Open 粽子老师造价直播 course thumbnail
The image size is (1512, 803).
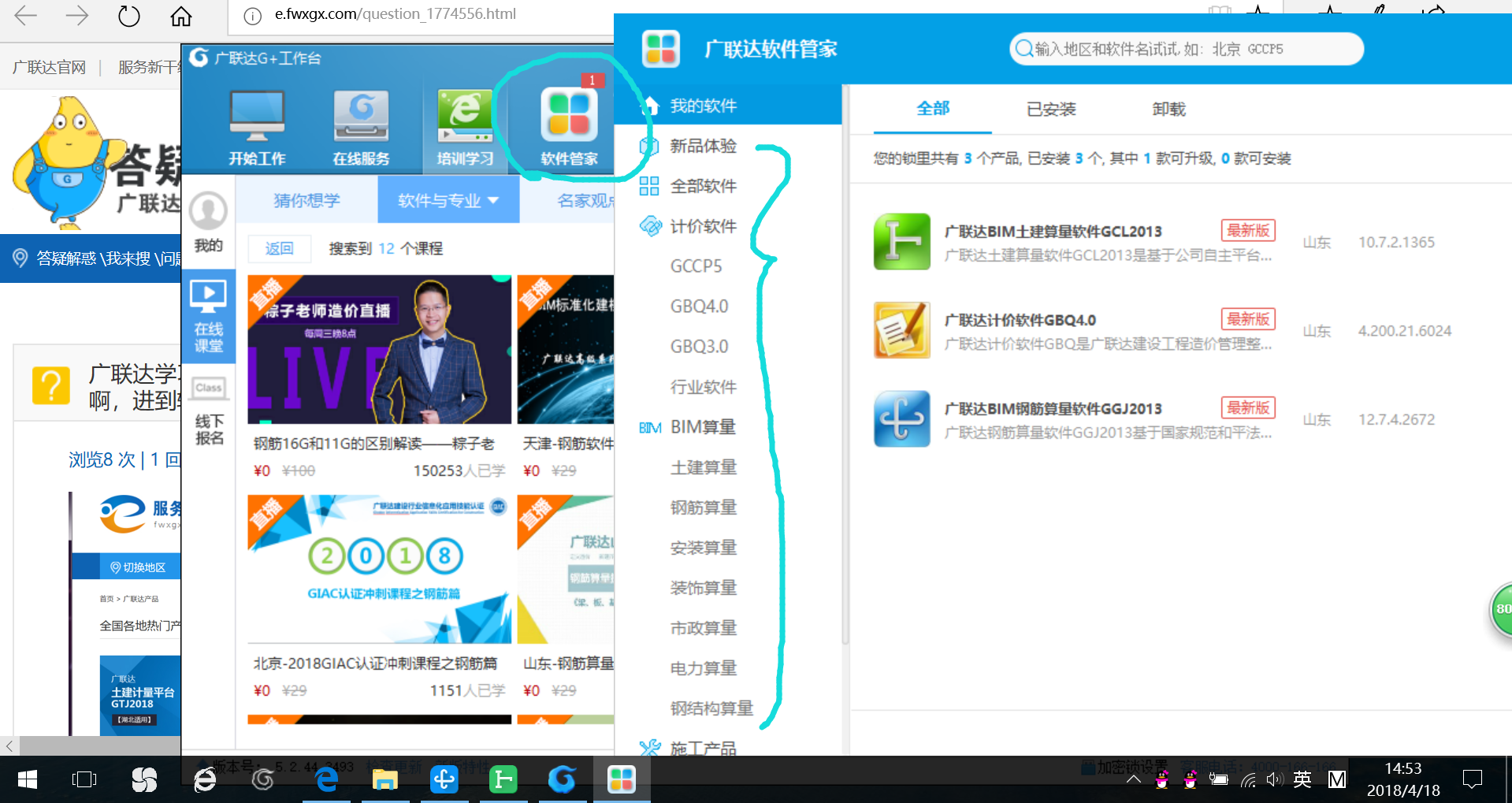click(380, 349)
